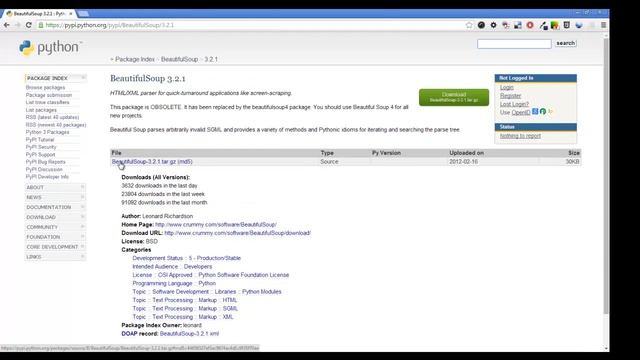The width and height of the screenshot is (640, 360).
Task: Open PyPI Security in the sidebar
Action: pyautogui.click(x=41, y=147)
